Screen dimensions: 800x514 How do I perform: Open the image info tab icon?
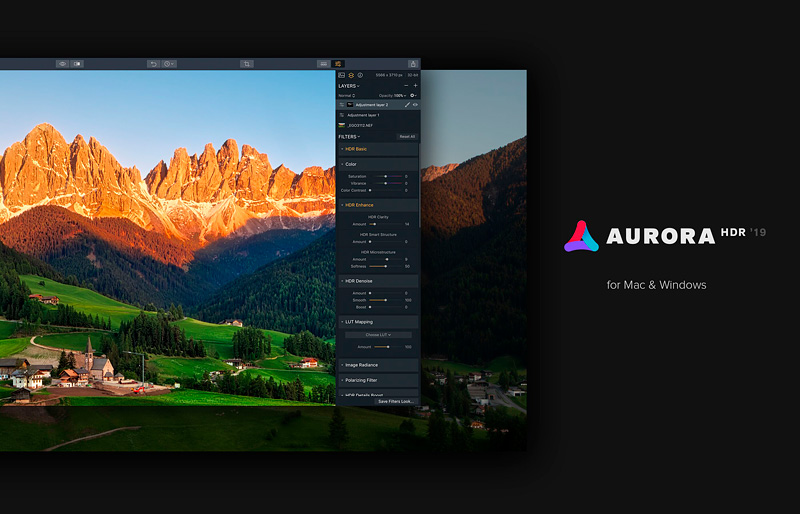coord(360,75)
